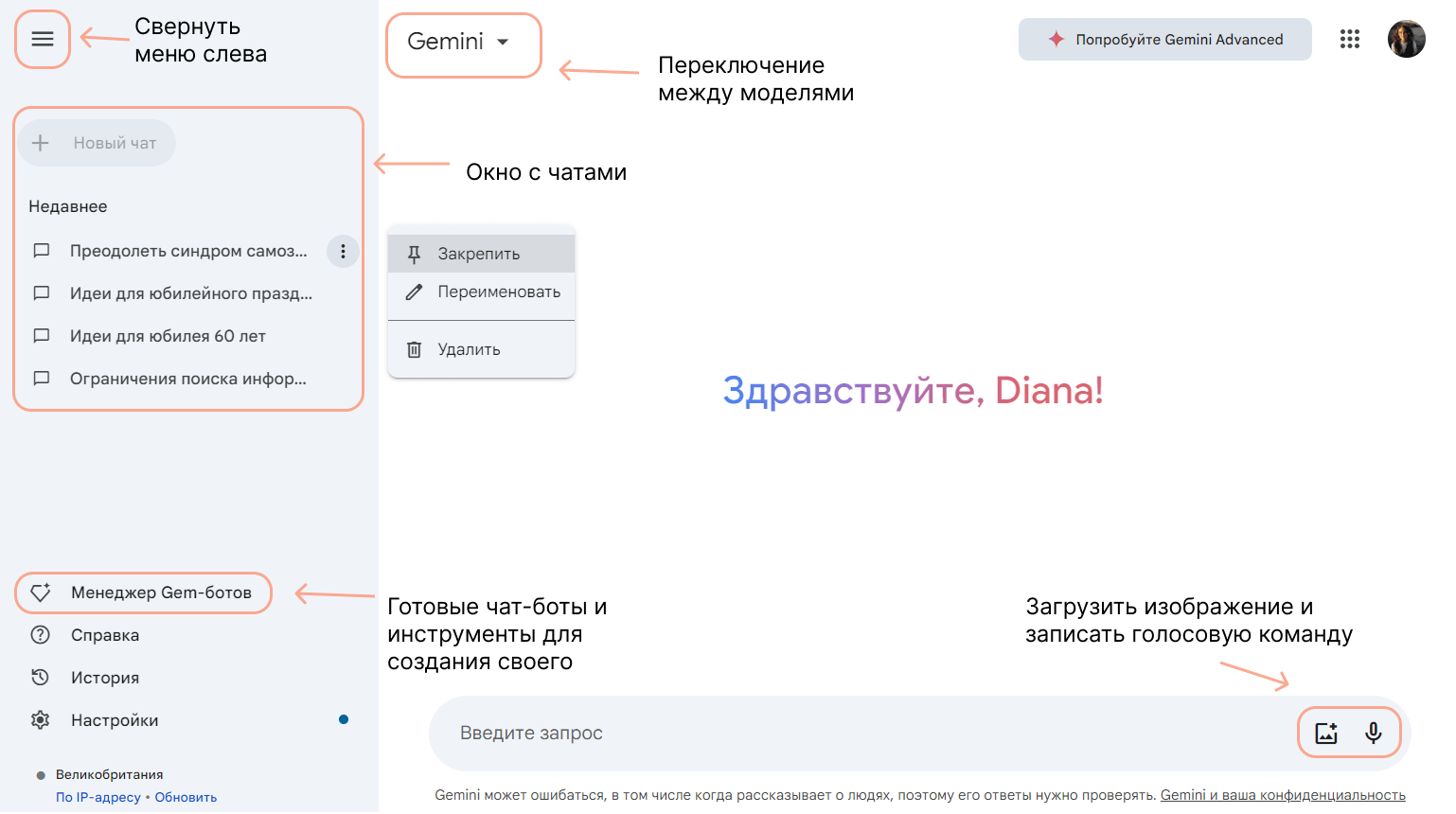Click the Обновить location link
1456x814 pixels.
point(186,797)
